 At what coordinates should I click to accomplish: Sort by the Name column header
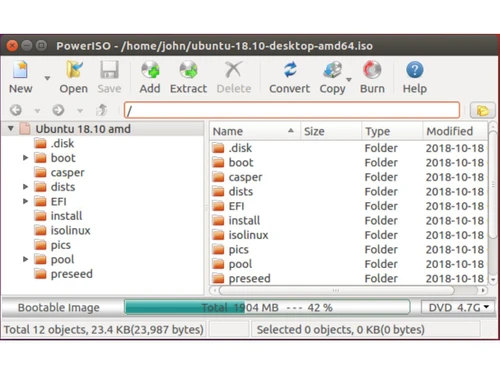click(x=254, y=131)
